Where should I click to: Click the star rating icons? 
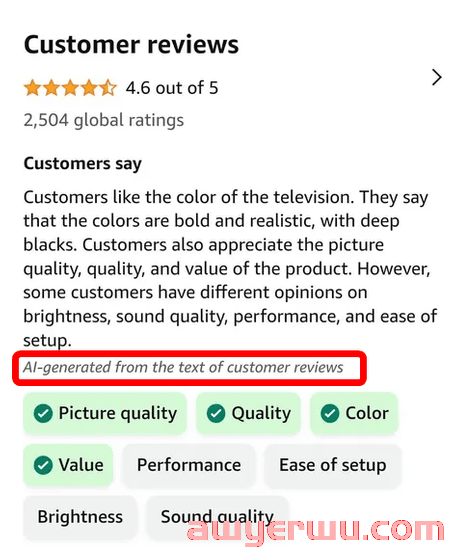point(70,88)
